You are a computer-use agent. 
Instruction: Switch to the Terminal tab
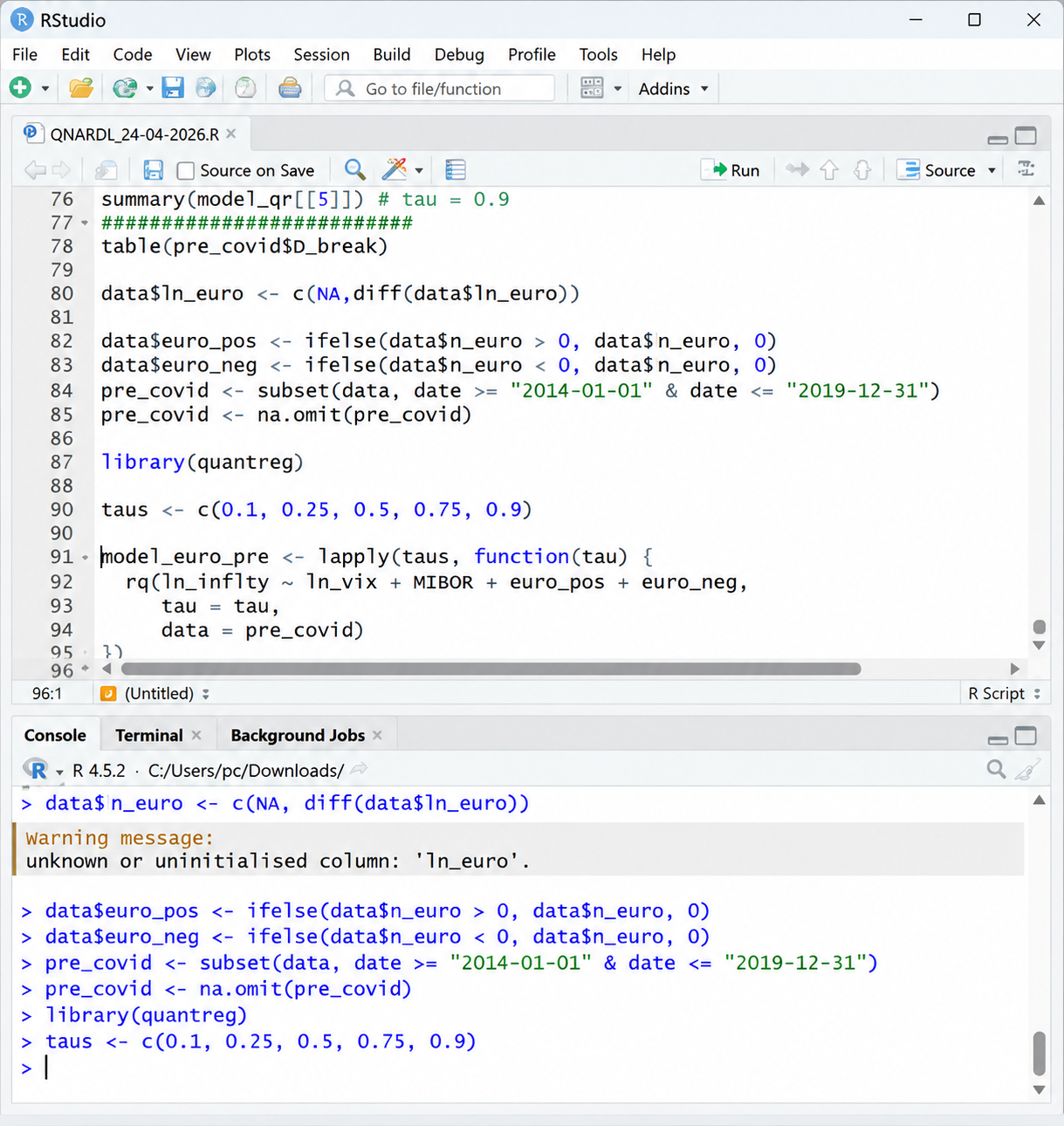[149, 735]
